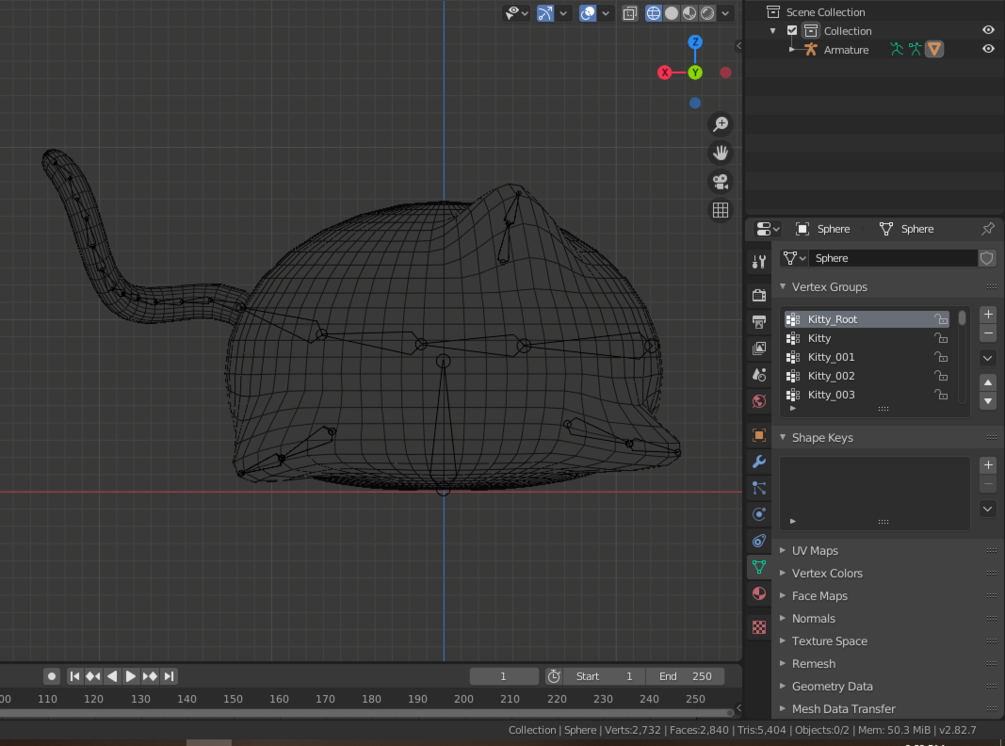Open the Modifier properties wrench tab

[x=759, y=462]
